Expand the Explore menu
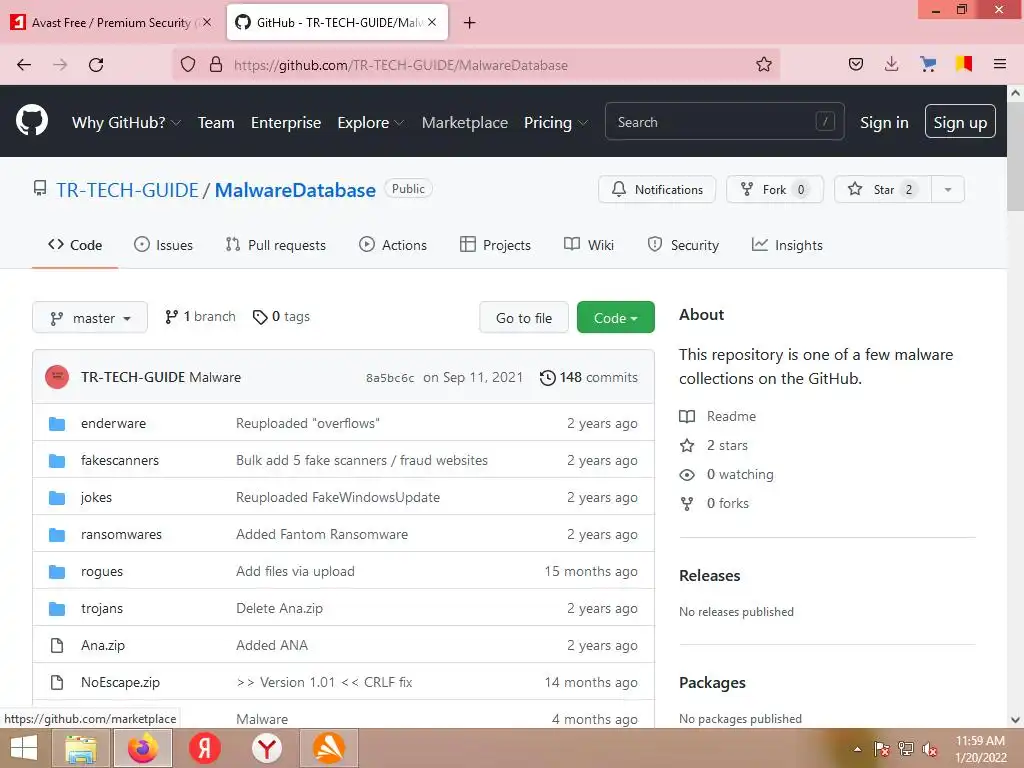The height and width of the screenshot is (768, 1024). tap(370, 122)
